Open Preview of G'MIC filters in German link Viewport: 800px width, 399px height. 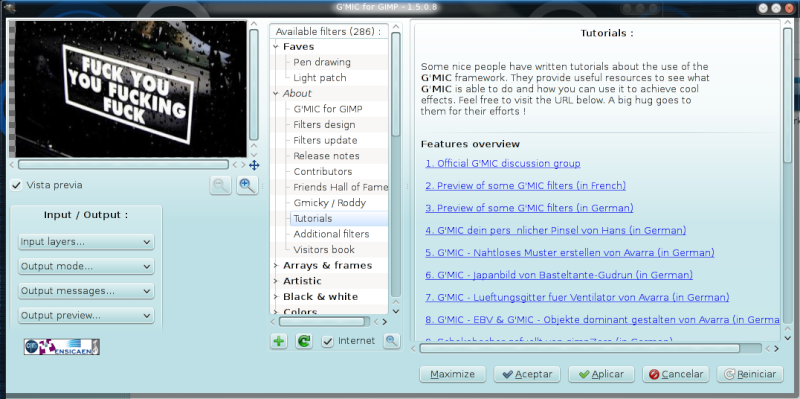click(x=530, y=208)
